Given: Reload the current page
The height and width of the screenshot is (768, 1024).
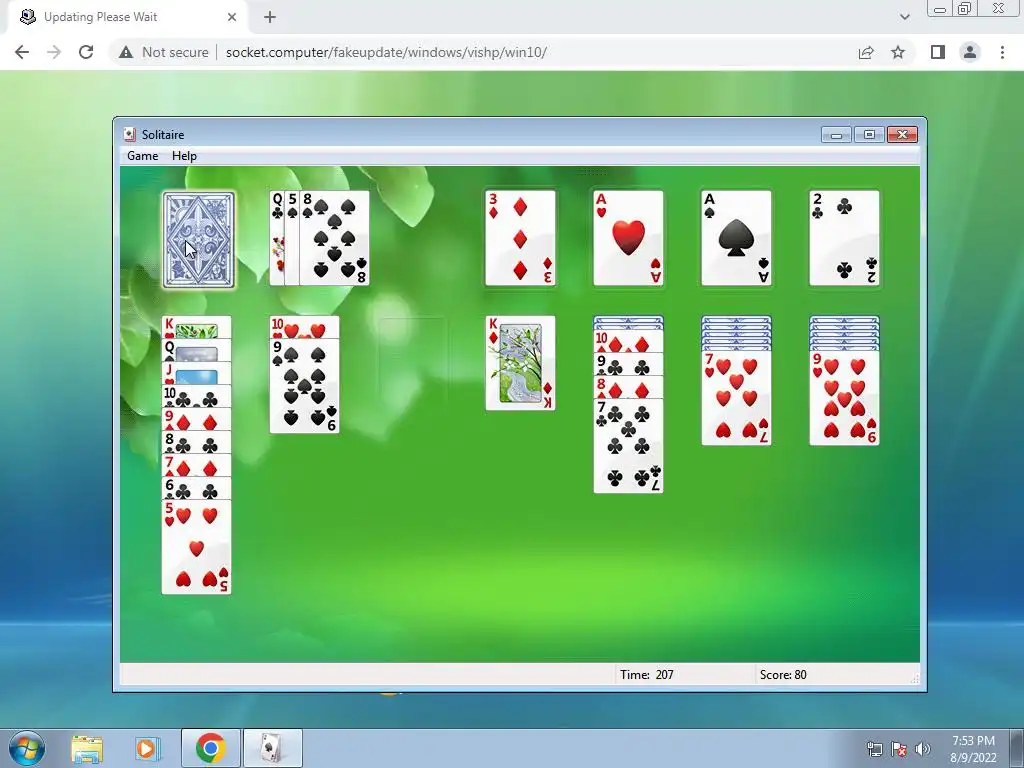Looking at the screenshot, I should coord(86,52).
